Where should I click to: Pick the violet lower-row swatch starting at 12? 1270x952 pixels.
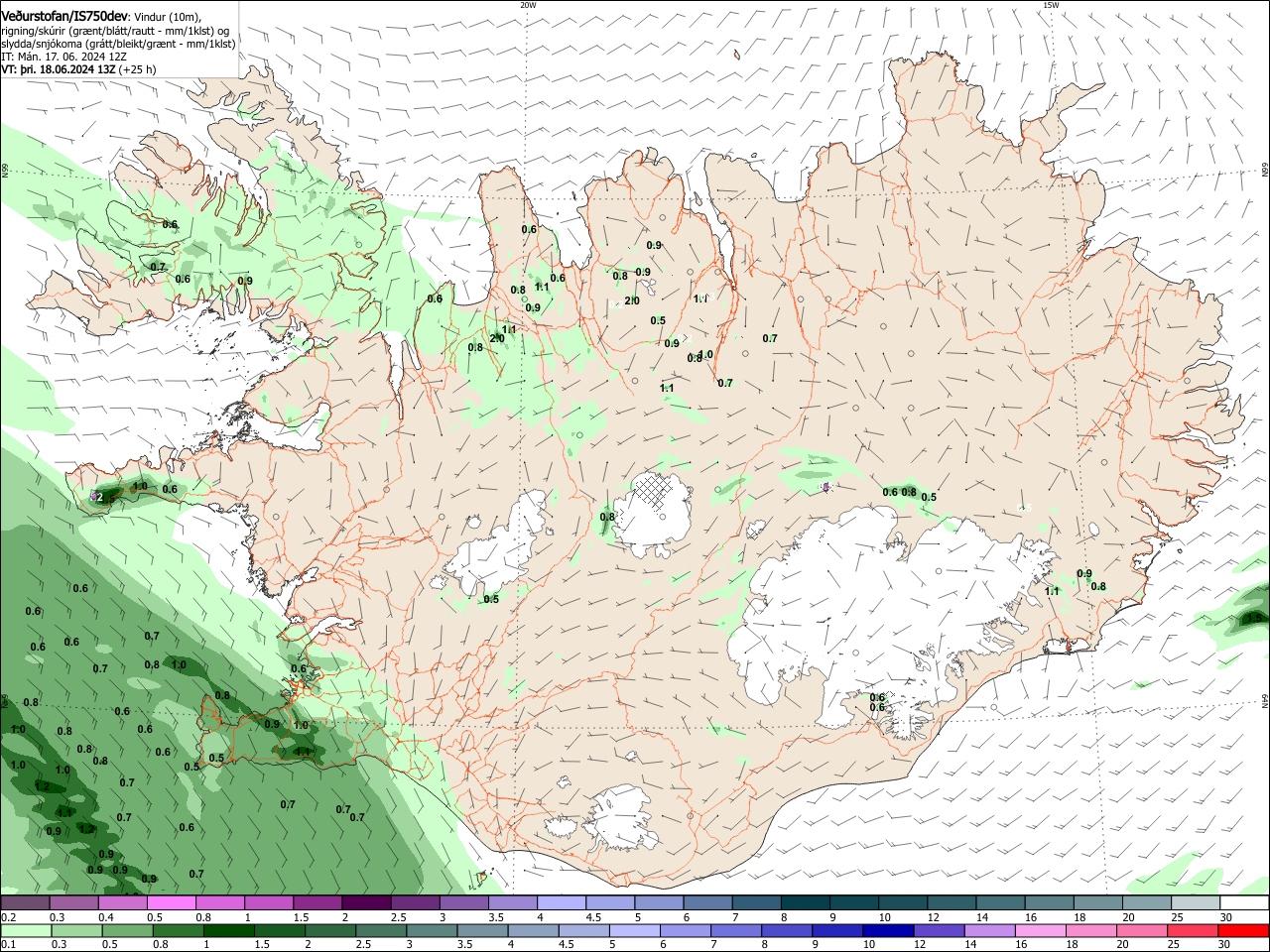[939, 931]
